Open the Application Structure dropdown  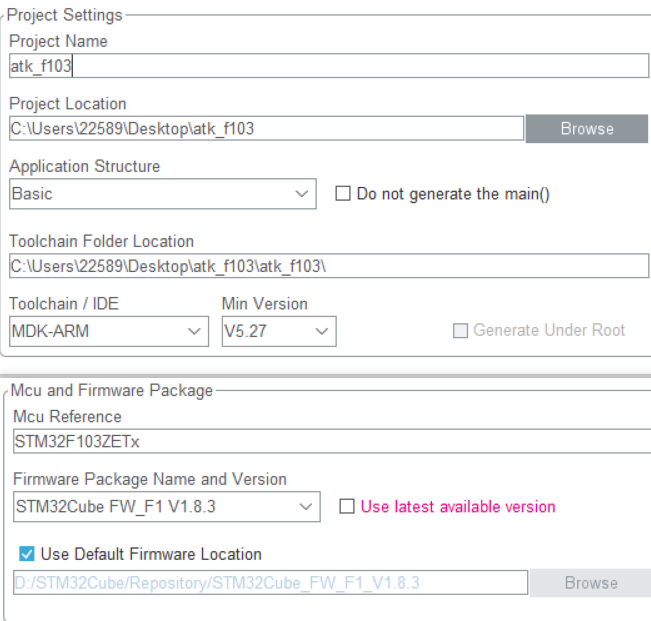pos(163,194)
